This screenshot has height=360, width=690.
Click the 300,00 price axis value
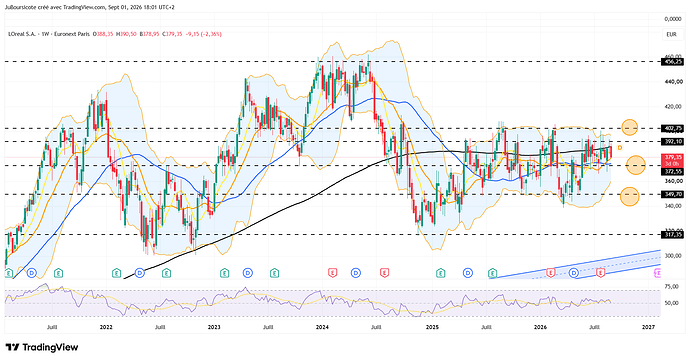point(674,255)
